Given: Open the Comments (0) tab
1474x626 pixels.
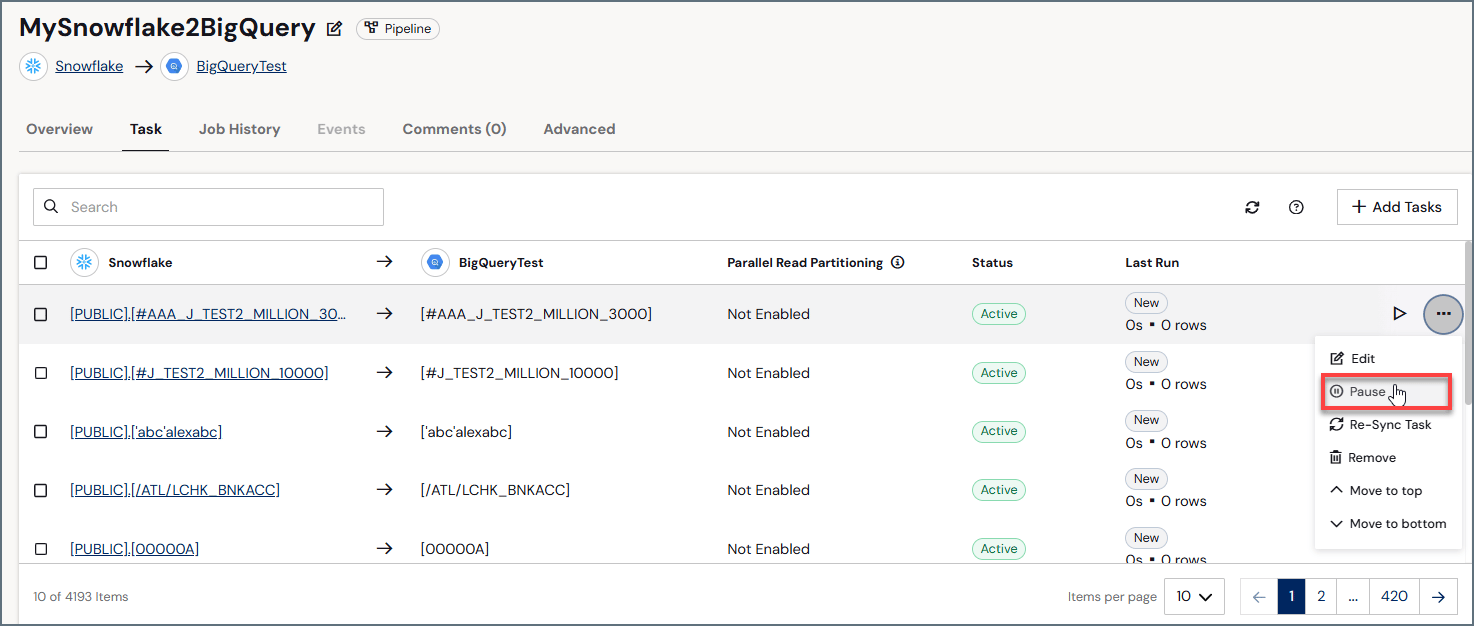Looking at the screenshot, I should click(x=454, y=129).
